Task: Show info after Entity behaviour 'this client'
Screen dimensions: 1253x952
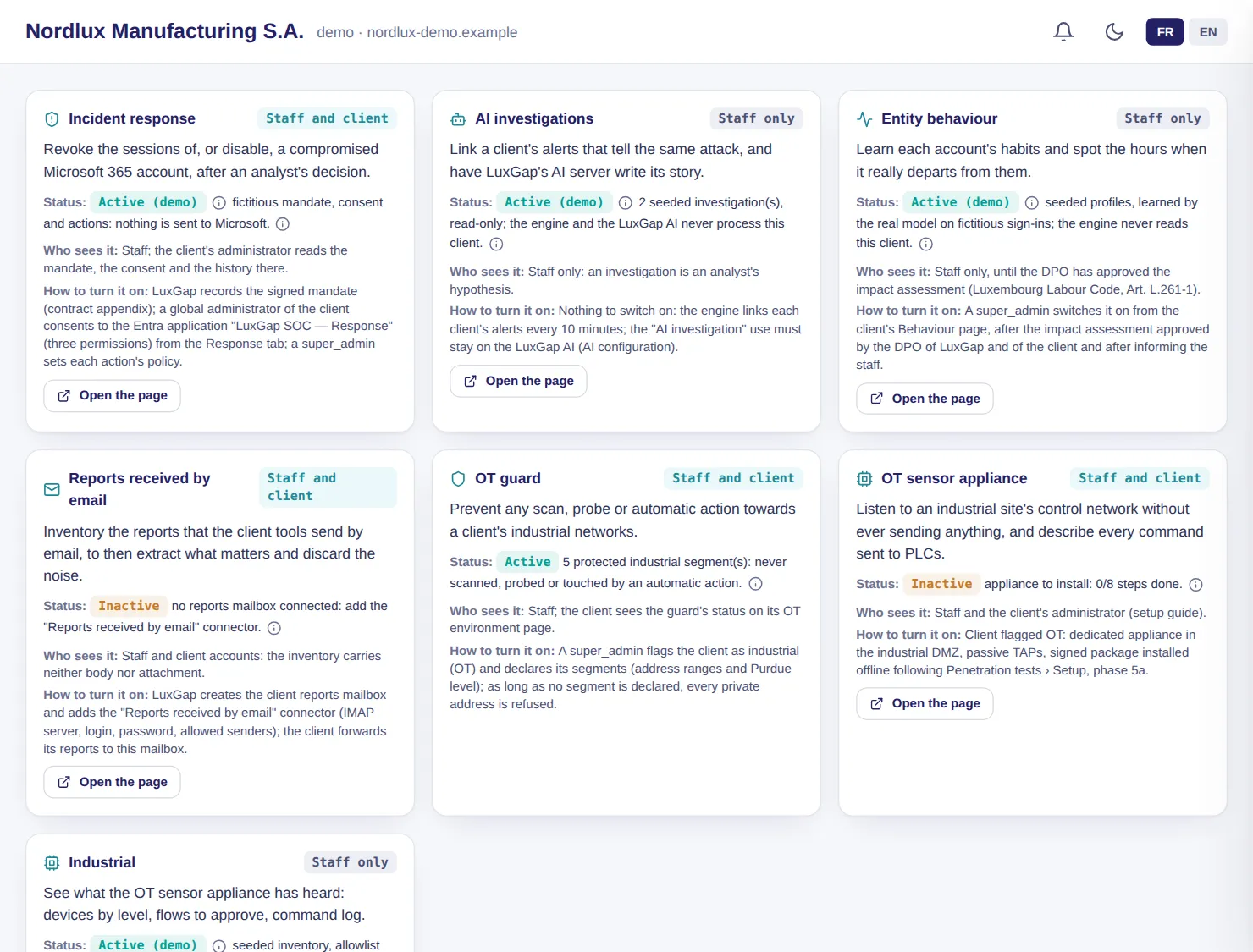Action: 926,245
